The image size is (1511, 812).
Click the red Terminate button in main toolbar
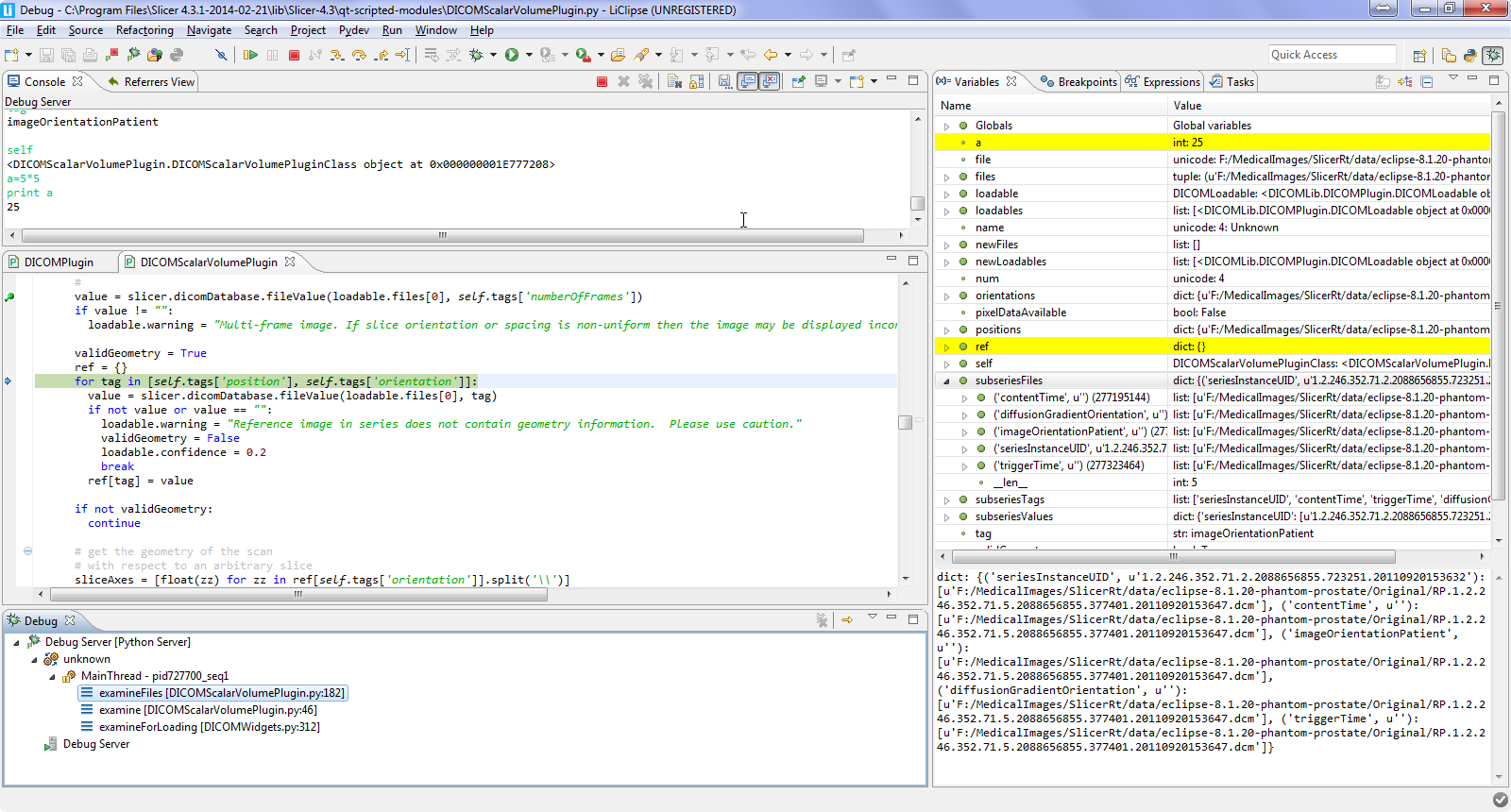294,55
